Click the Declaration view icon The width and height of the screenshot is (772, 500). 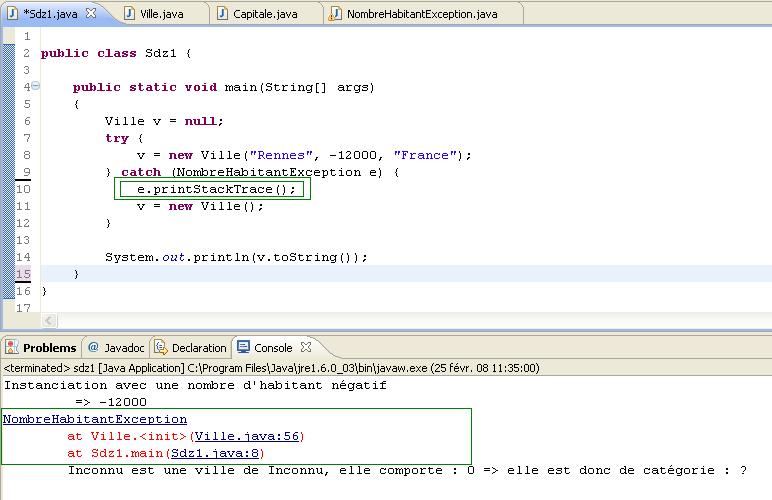161,347
